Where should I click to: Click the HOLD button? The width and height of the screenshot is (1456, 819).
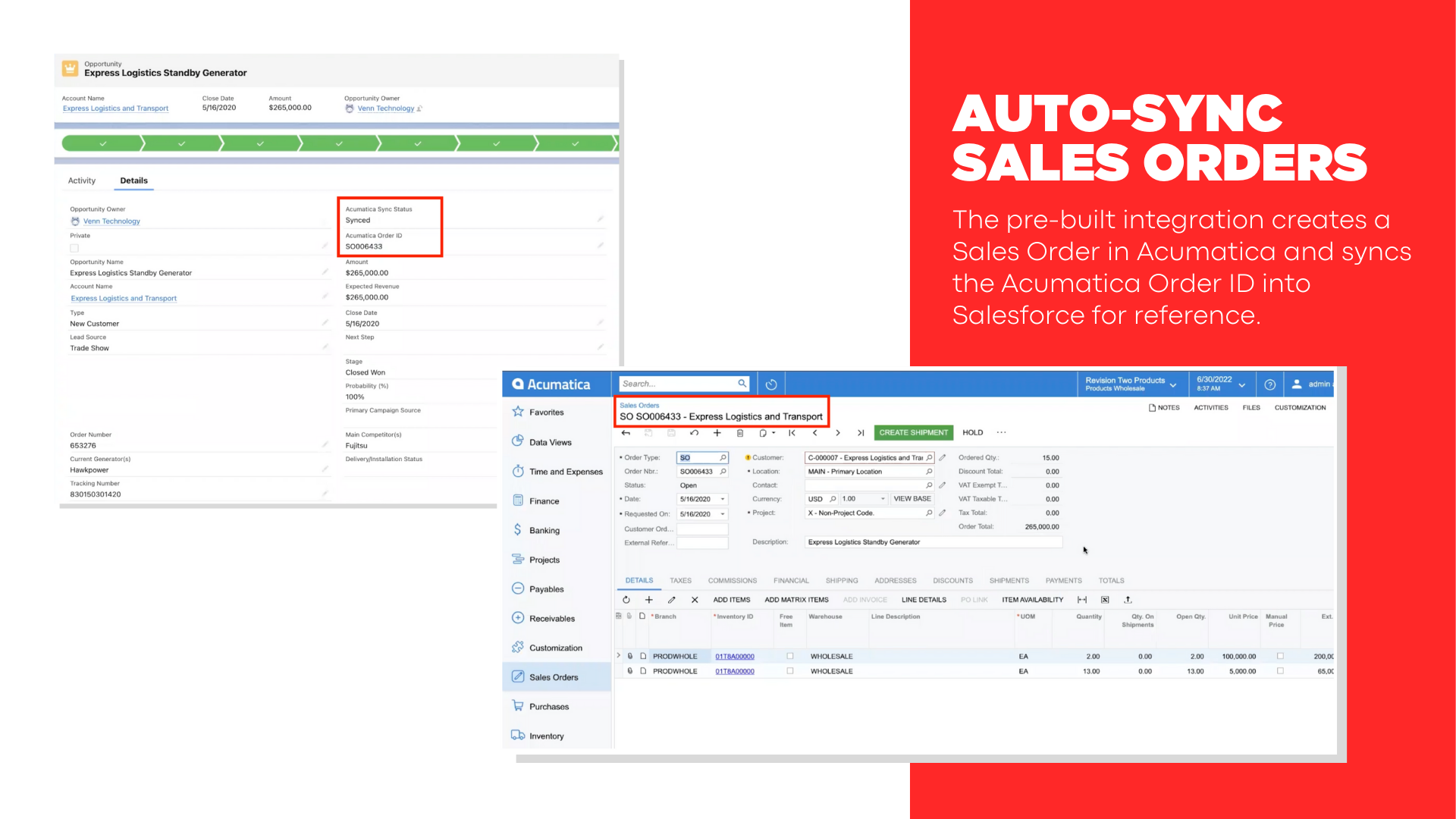[973, 433]
